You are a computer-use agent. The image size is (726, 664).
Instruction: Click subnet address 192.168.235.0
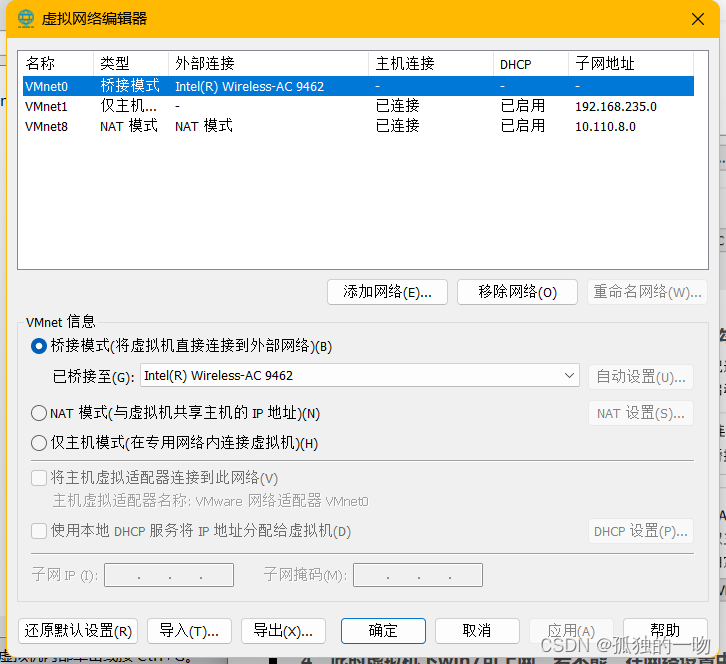pos(616,106)
